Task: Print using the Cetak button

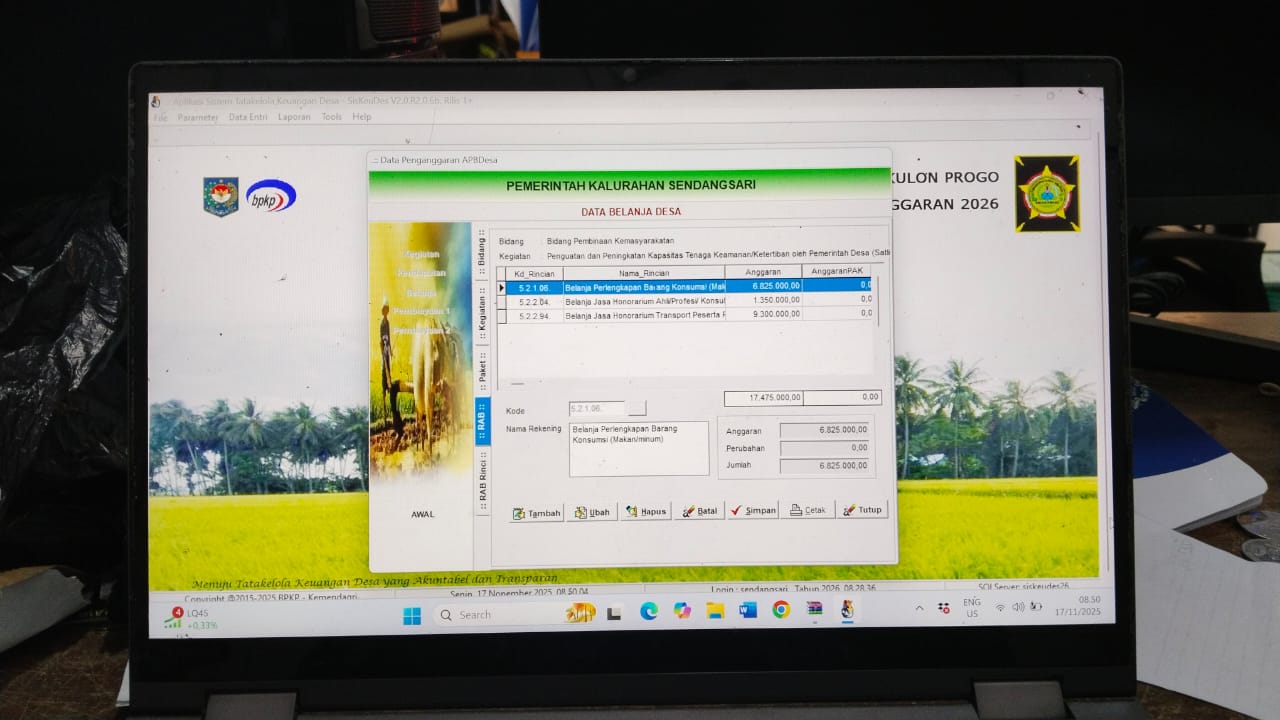Action: [x=807, y=510]
